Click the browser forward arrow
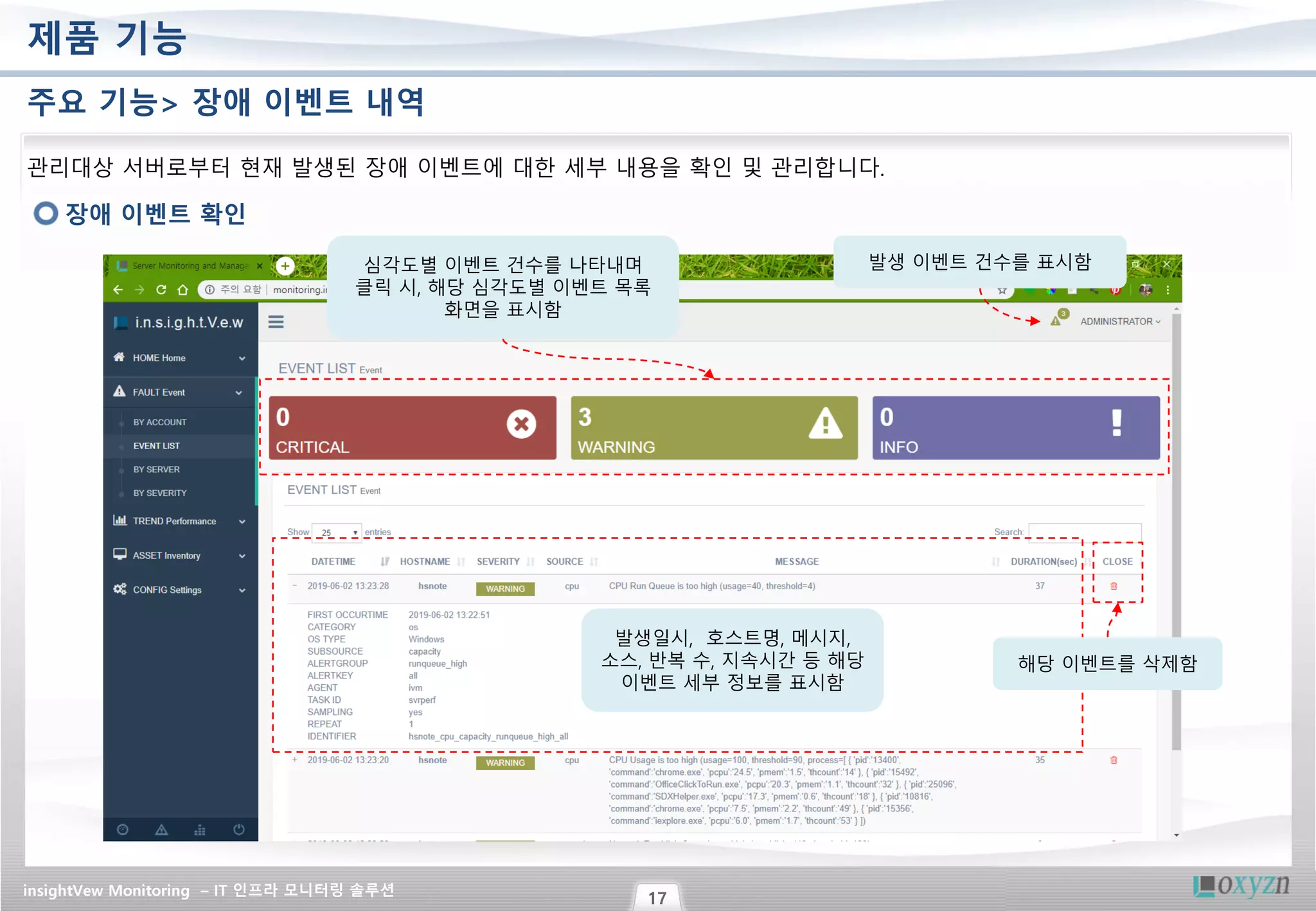Viewport: 1316px width, 911px height. pyautogui.click(x=139, y=290)
